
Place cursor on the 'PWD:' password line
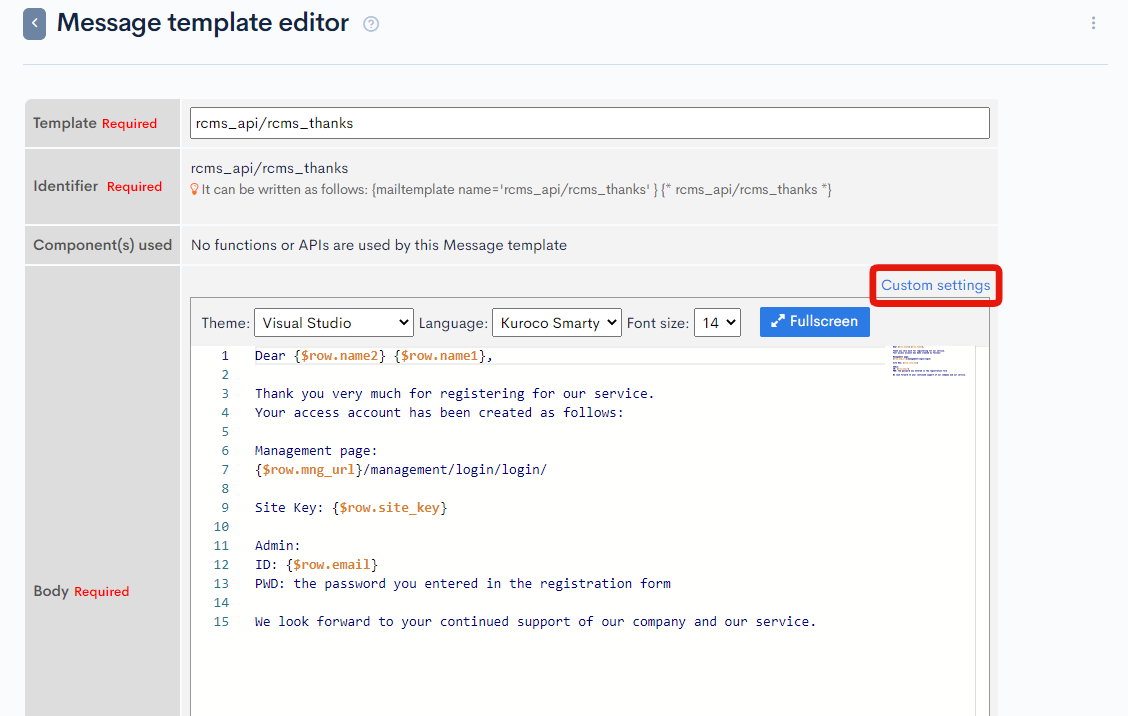(x=462, y=584)
